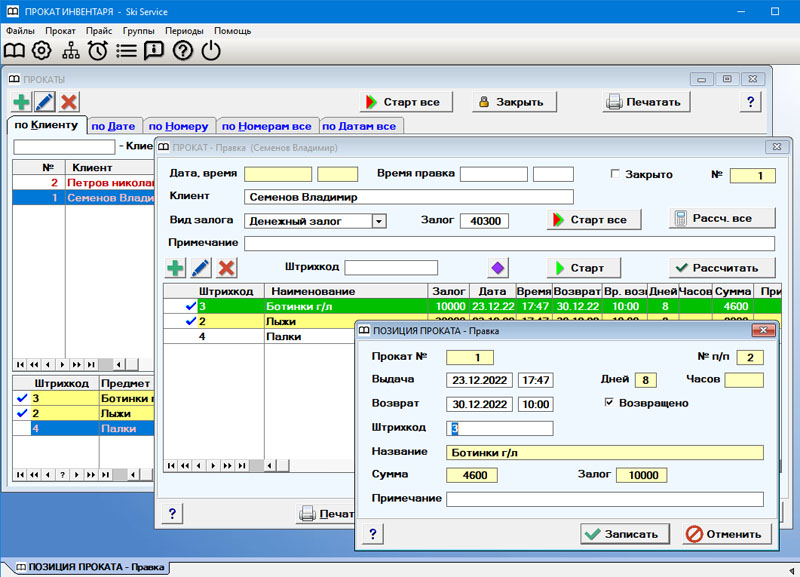Click the Примечание field in position dialog
Viewport: 800px width, 577px height.
[x=604, y=499]
